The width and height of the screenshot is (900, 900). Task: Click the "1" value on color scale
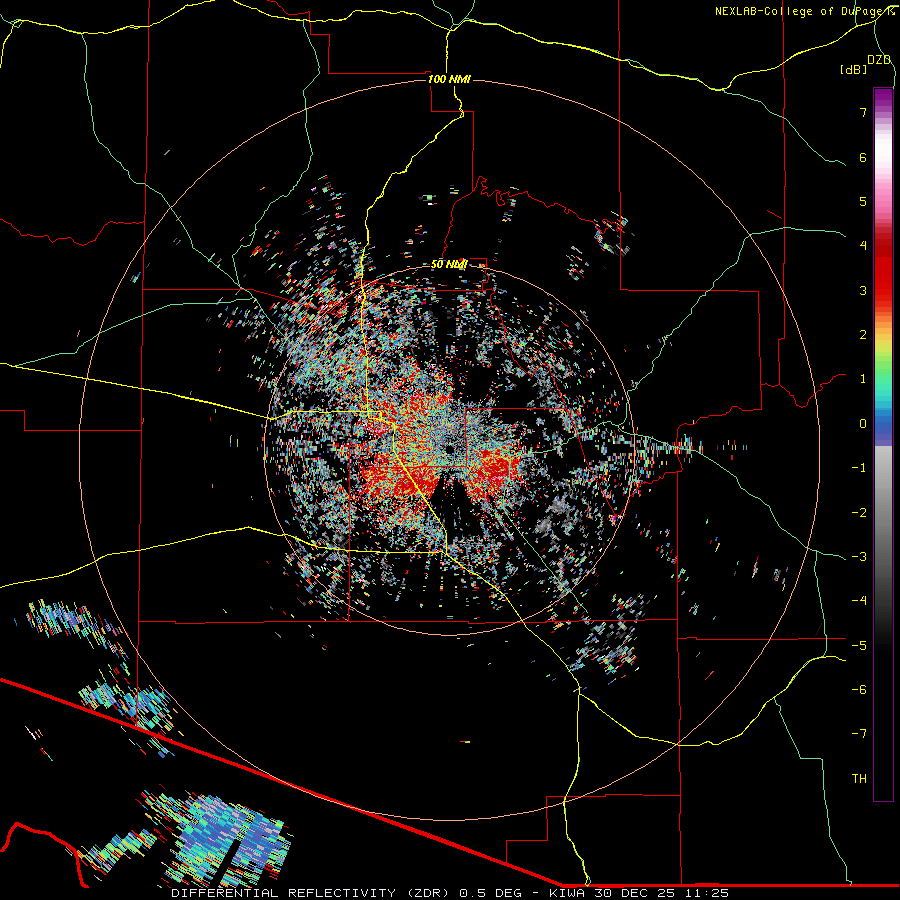tap(863, 379)
